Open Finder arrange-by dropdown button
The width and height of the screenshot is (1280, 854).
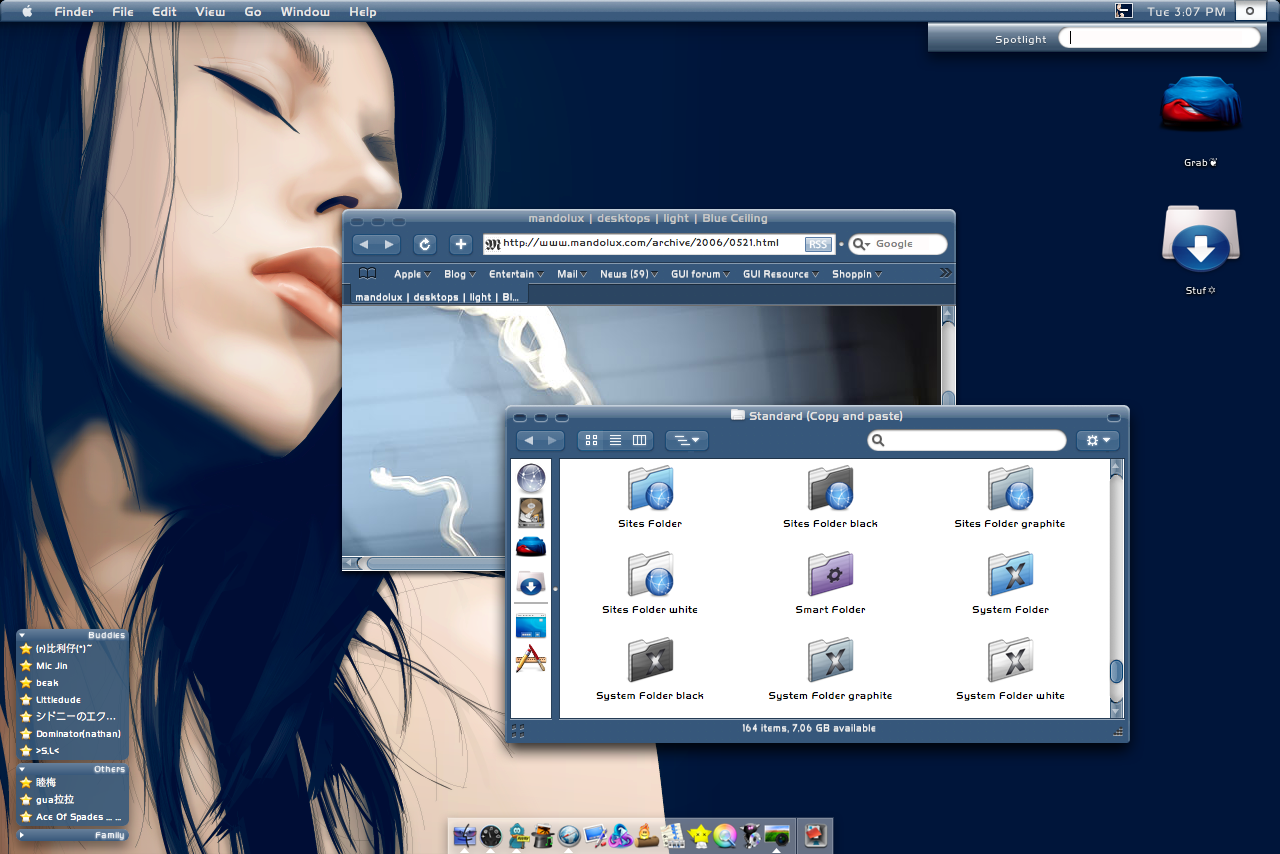pos(687,440)
